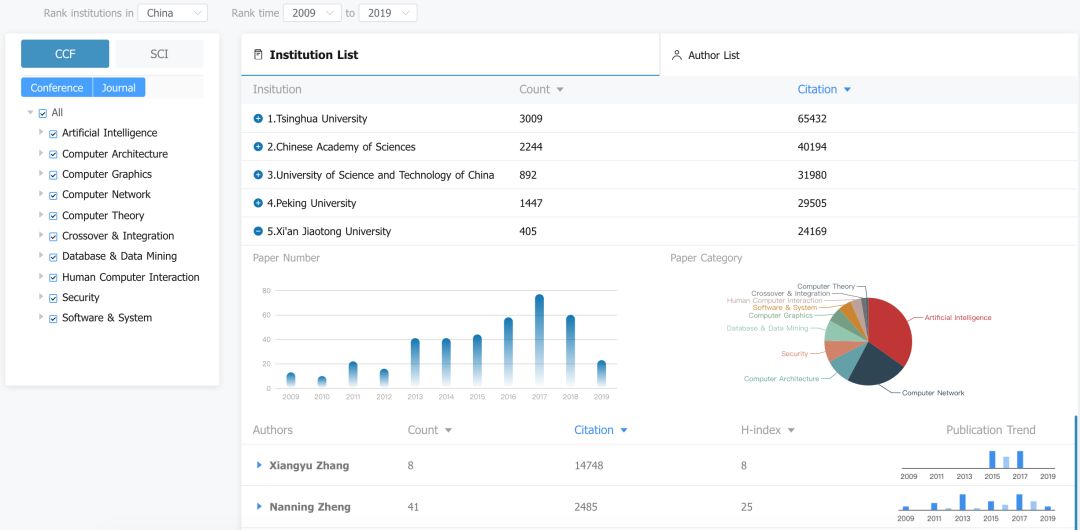1080x530 pixels.
Task: Expand University of Science and Technology plus icon
Action: pyautogui.click(x=258, y=175)
